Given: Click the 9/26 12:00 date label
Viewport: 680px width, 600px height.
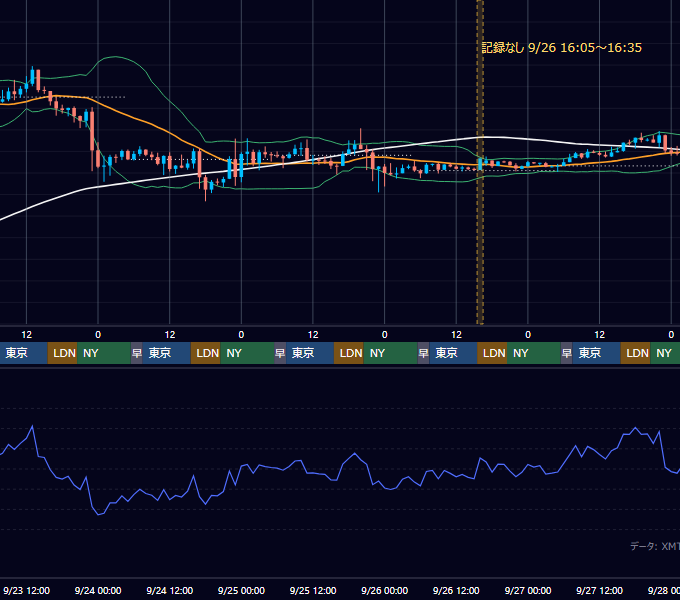Looking at the screenshot, I should click(456, 590).
